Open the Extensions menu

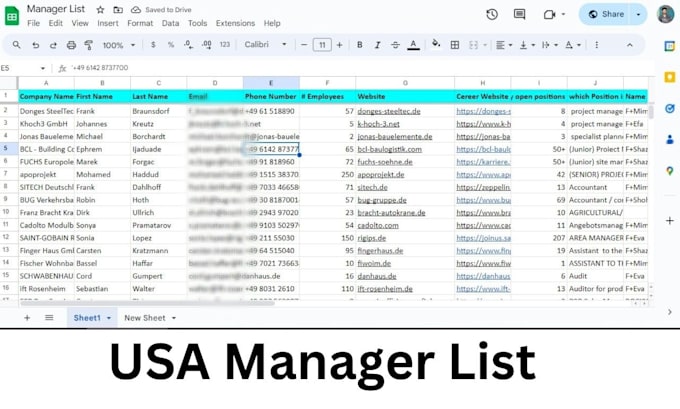coord(235,23)
